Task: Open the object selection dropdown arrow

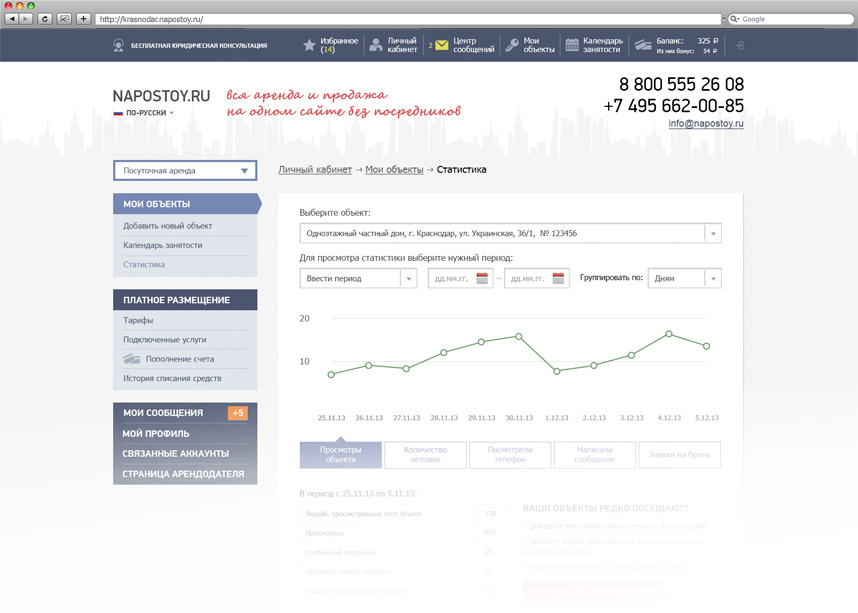Action: (x=713, y=234)
